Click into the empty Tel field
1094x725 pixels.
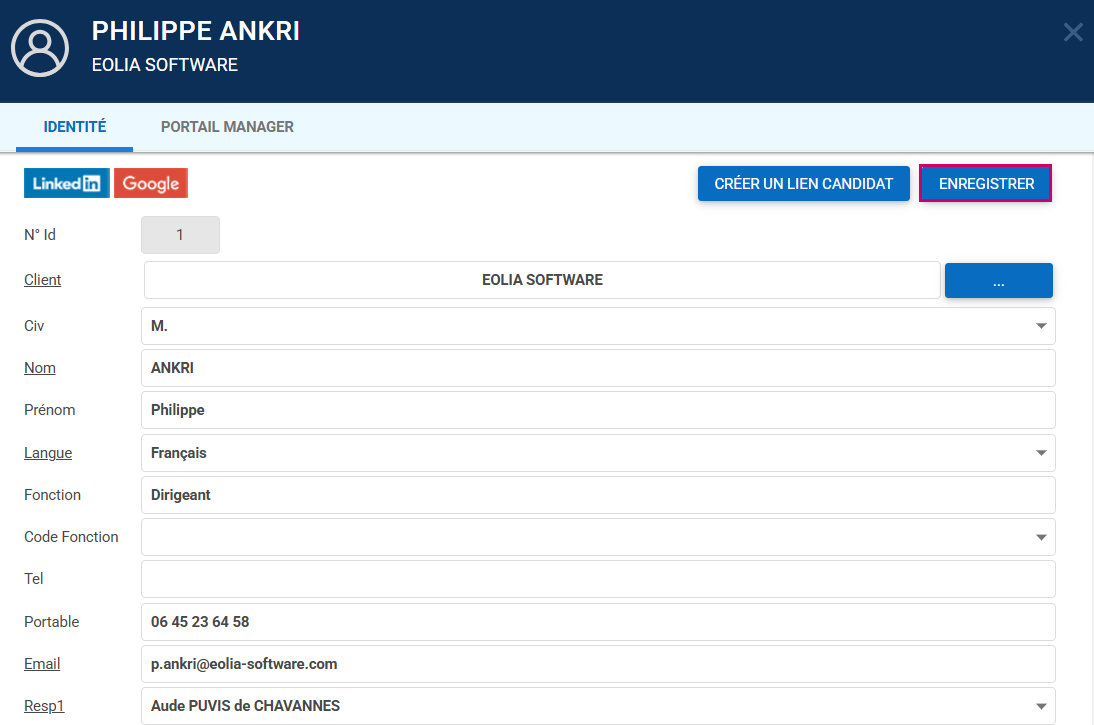pyautogui.click(x=598, y=579)
